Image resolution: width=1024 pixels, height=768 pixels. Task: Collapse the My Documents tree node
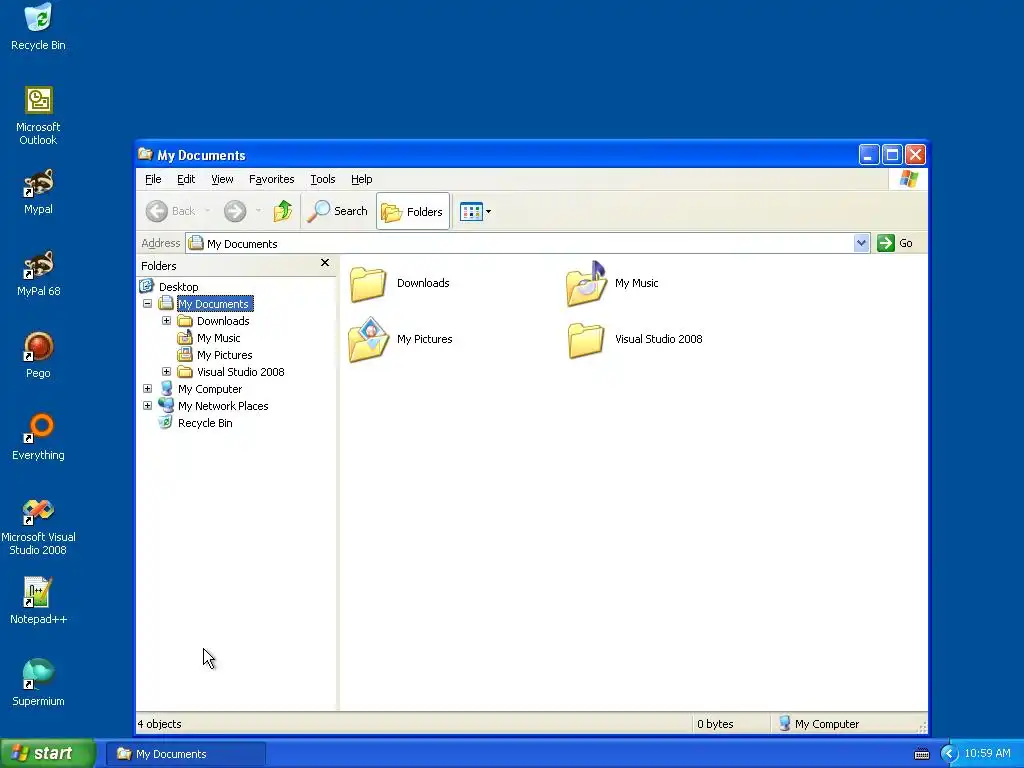coord(148,304)
